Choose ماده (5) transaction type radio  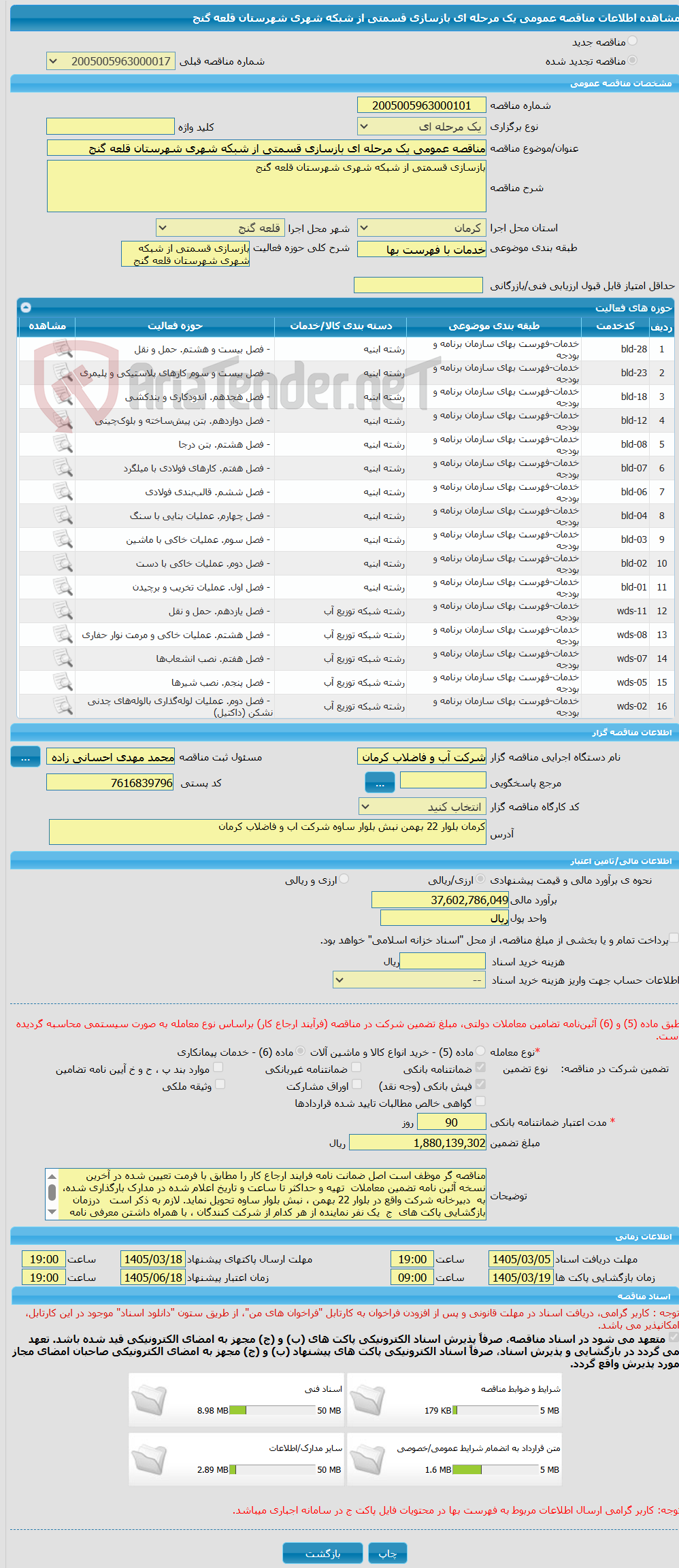(x=480, y=1051)
